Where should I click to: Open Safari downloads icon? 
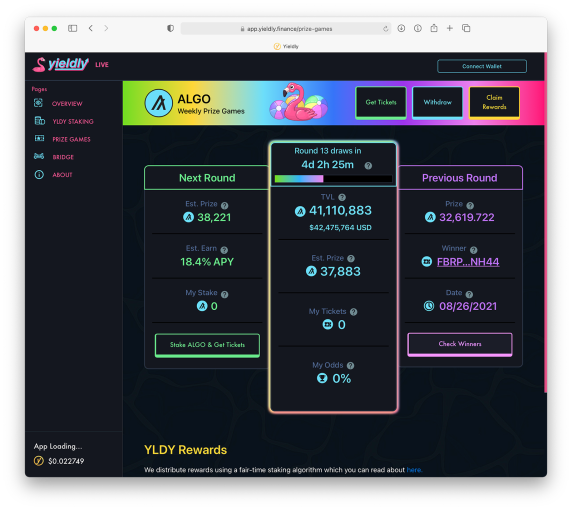[x=401, y=28]
